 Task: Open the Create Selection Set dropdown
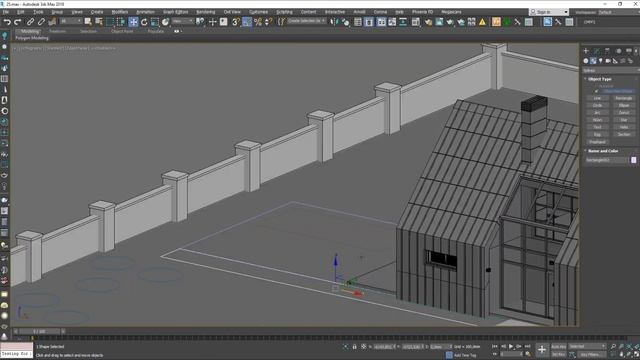pyautogui.click(x=307, y=21)
